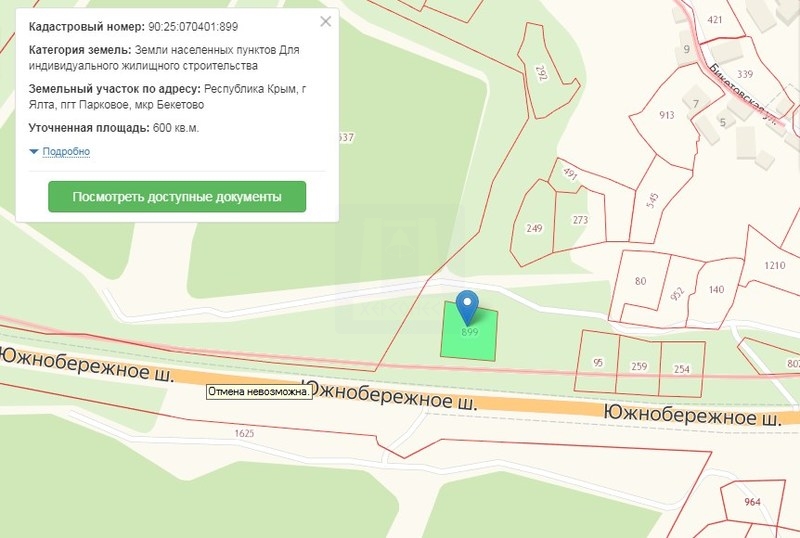Screen dimensions: 800x538
Task: Click the blue map pin marker
Action: point(467,306)
